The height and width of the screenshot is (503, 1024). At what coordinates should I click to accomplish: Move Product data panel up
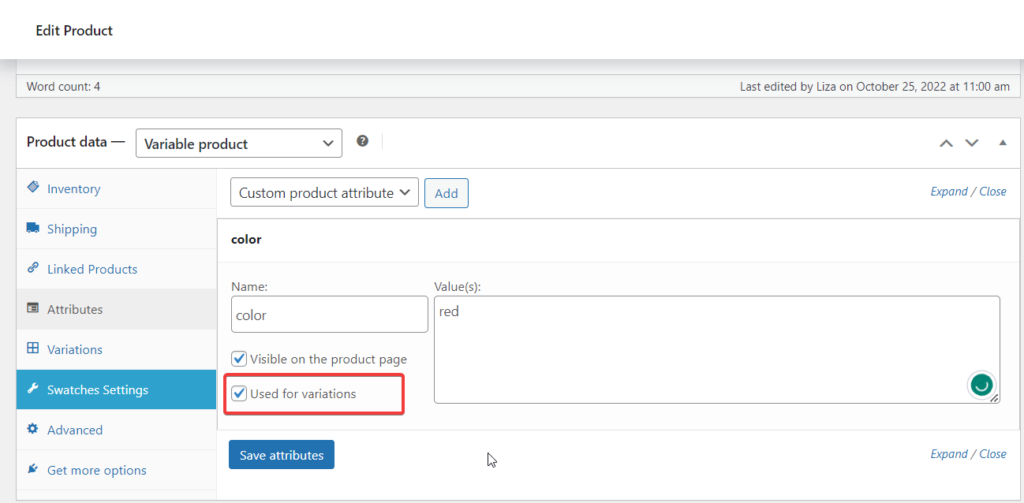point(946,143)
